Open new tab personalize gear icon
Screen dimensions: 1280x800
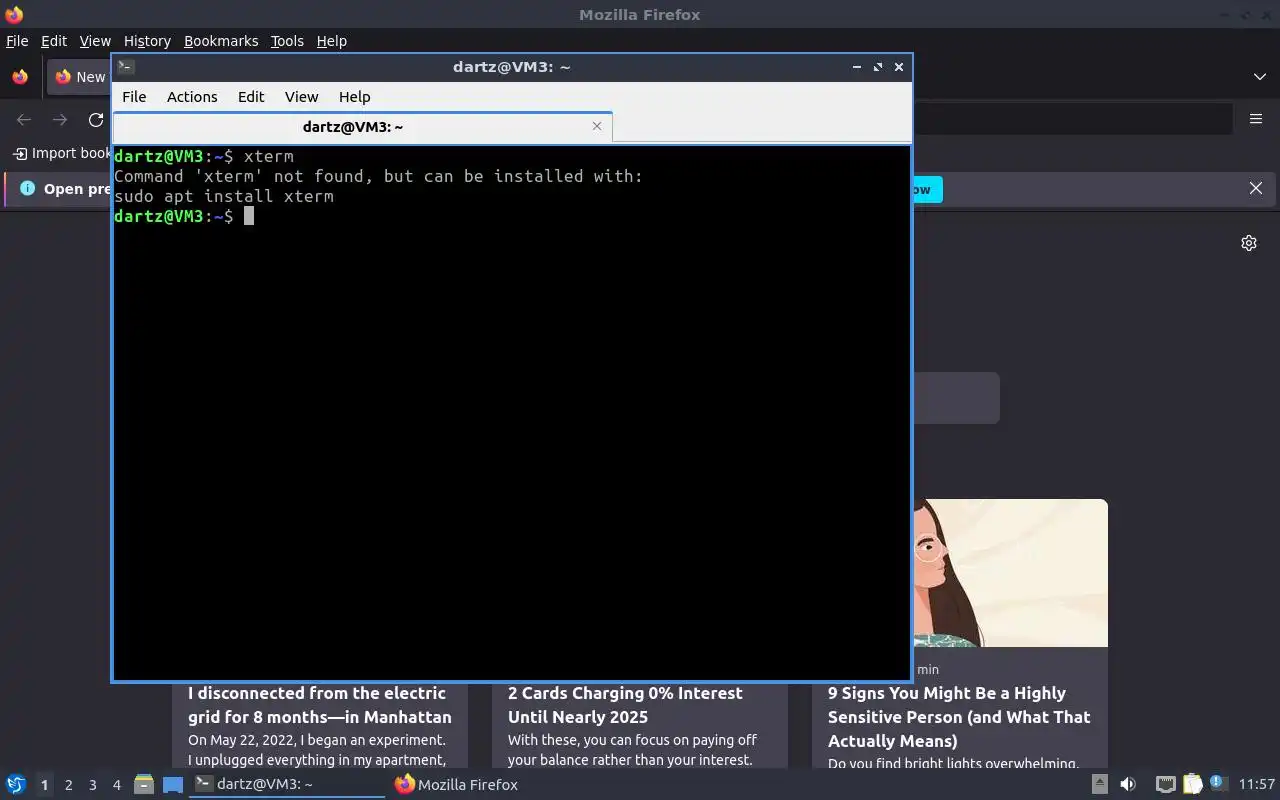1249,243
